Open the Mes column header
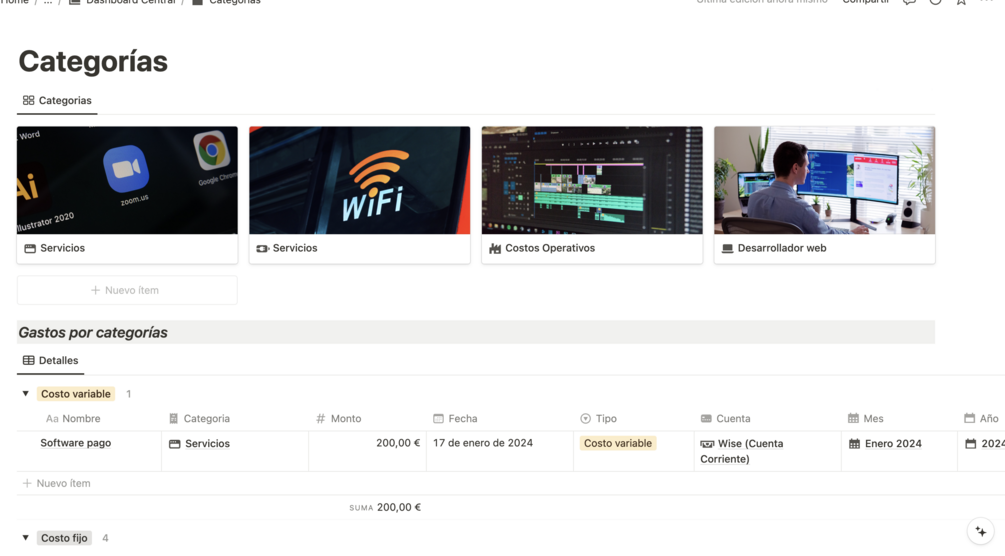The image size is (1005, 556). (865, 419)
